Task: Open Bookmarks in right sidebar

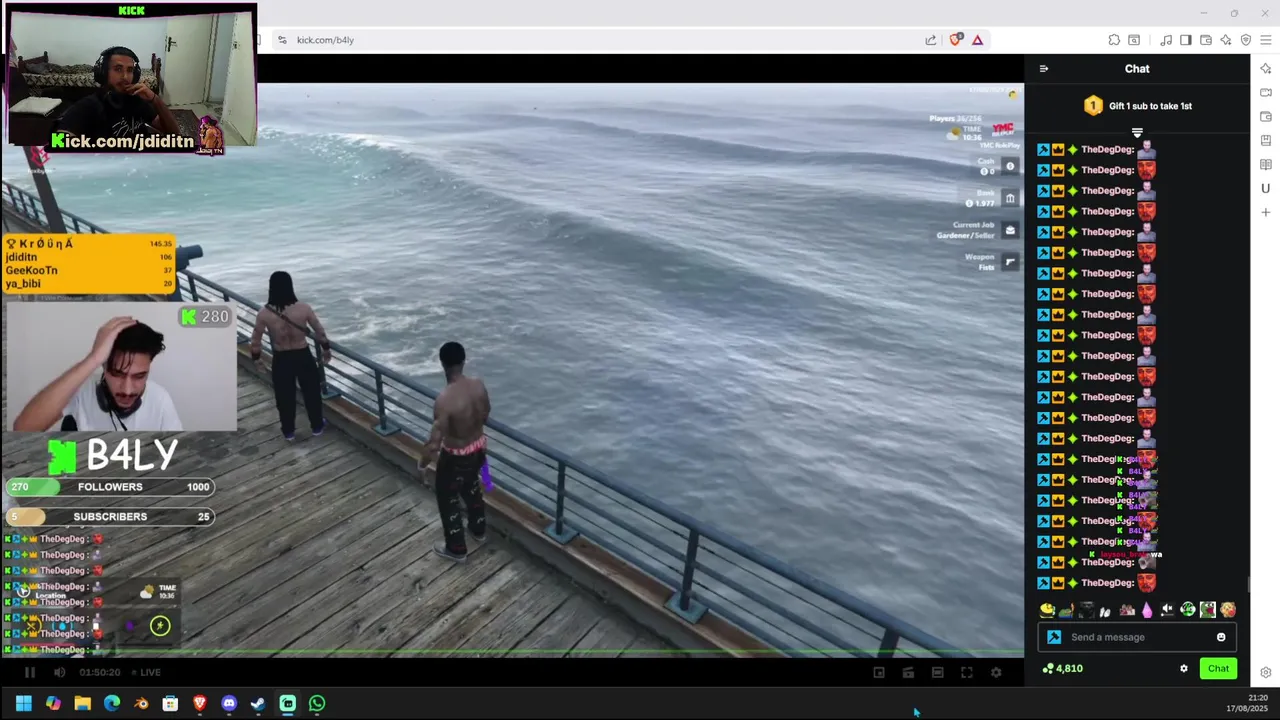Action: coord(1266,141)
